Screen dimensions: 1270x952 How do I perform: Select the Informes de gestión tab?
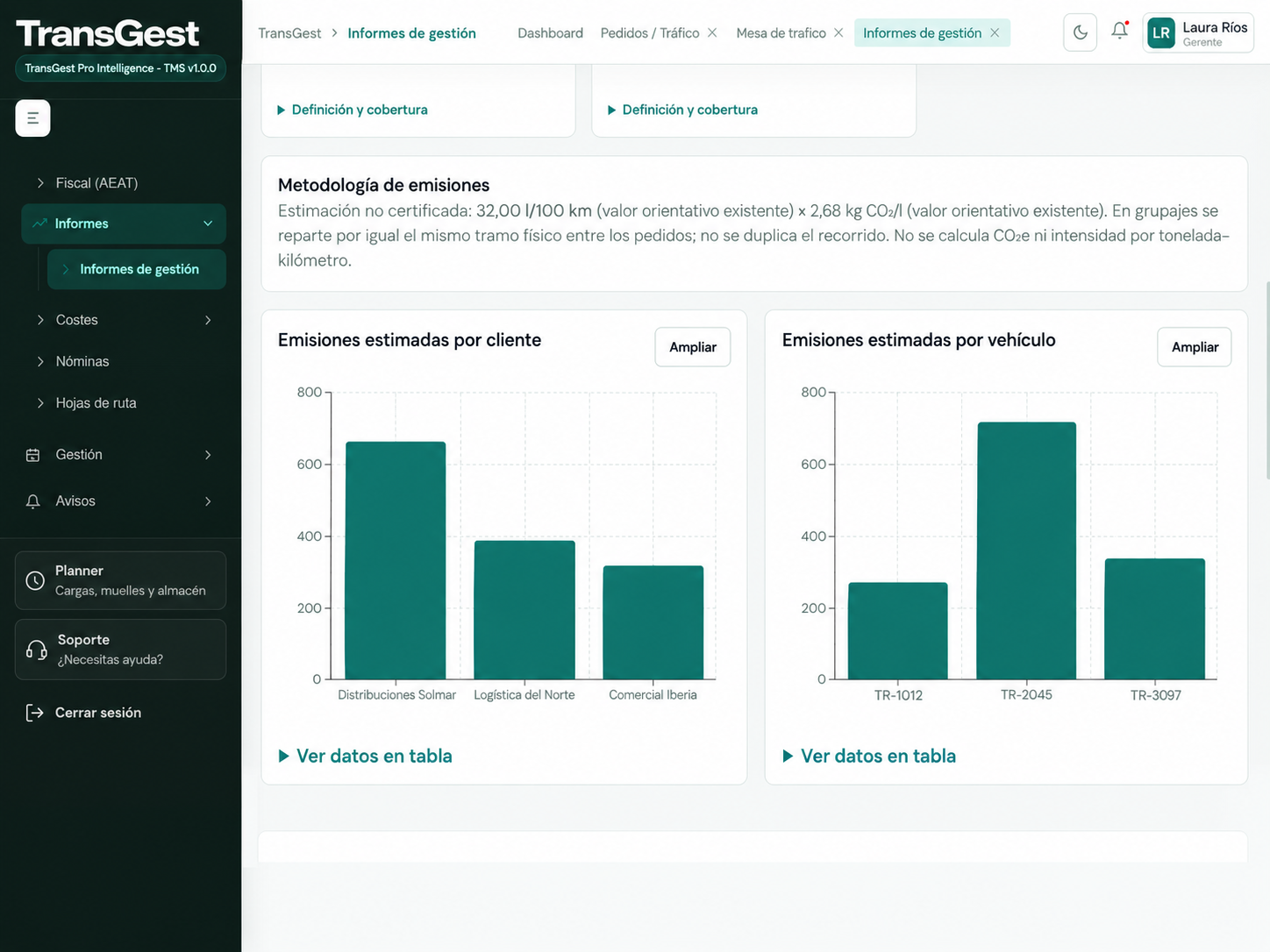(x=922, y=32)
